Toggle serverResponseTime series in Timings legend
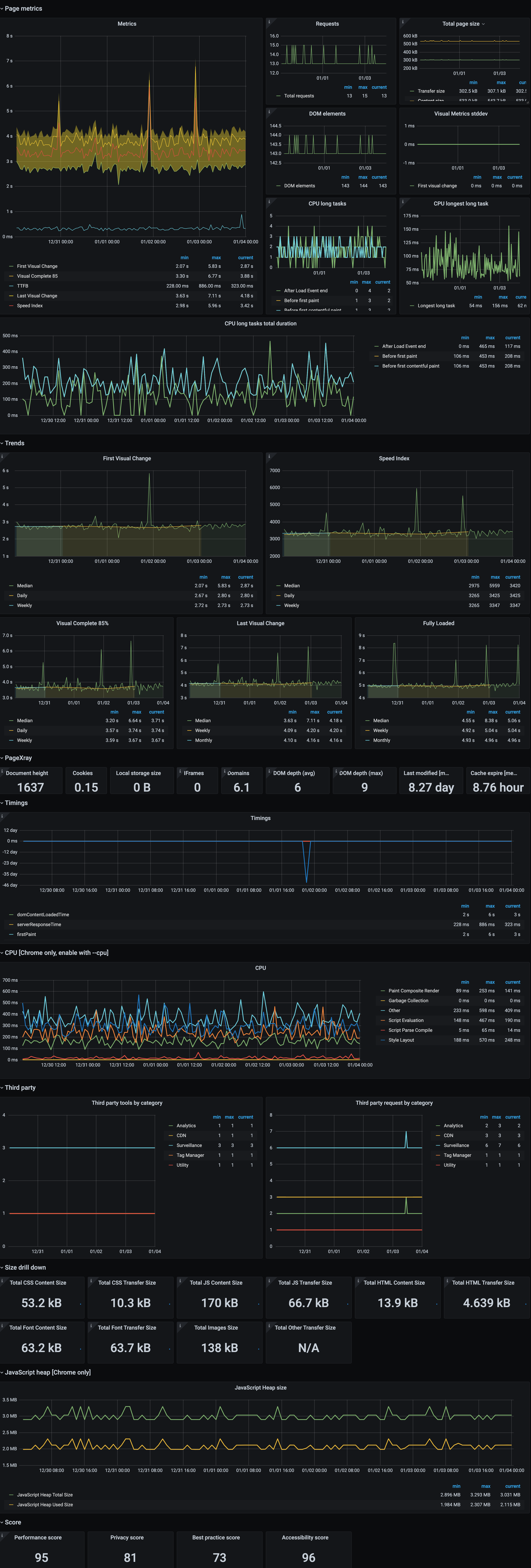531x1568 pixels. pos(39,925)
